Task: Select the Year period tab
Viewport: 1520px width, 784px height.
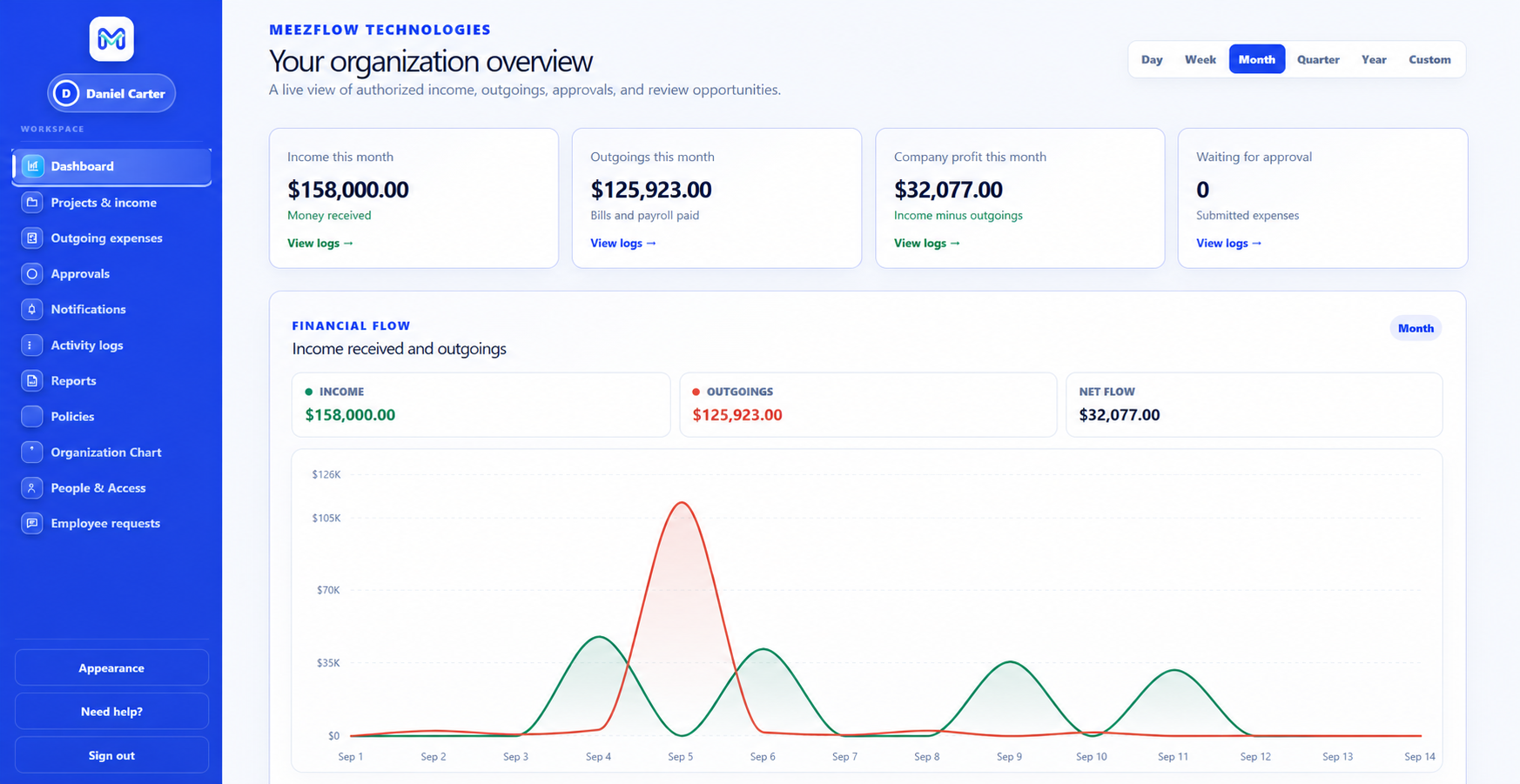Action: click(1374, 59)
